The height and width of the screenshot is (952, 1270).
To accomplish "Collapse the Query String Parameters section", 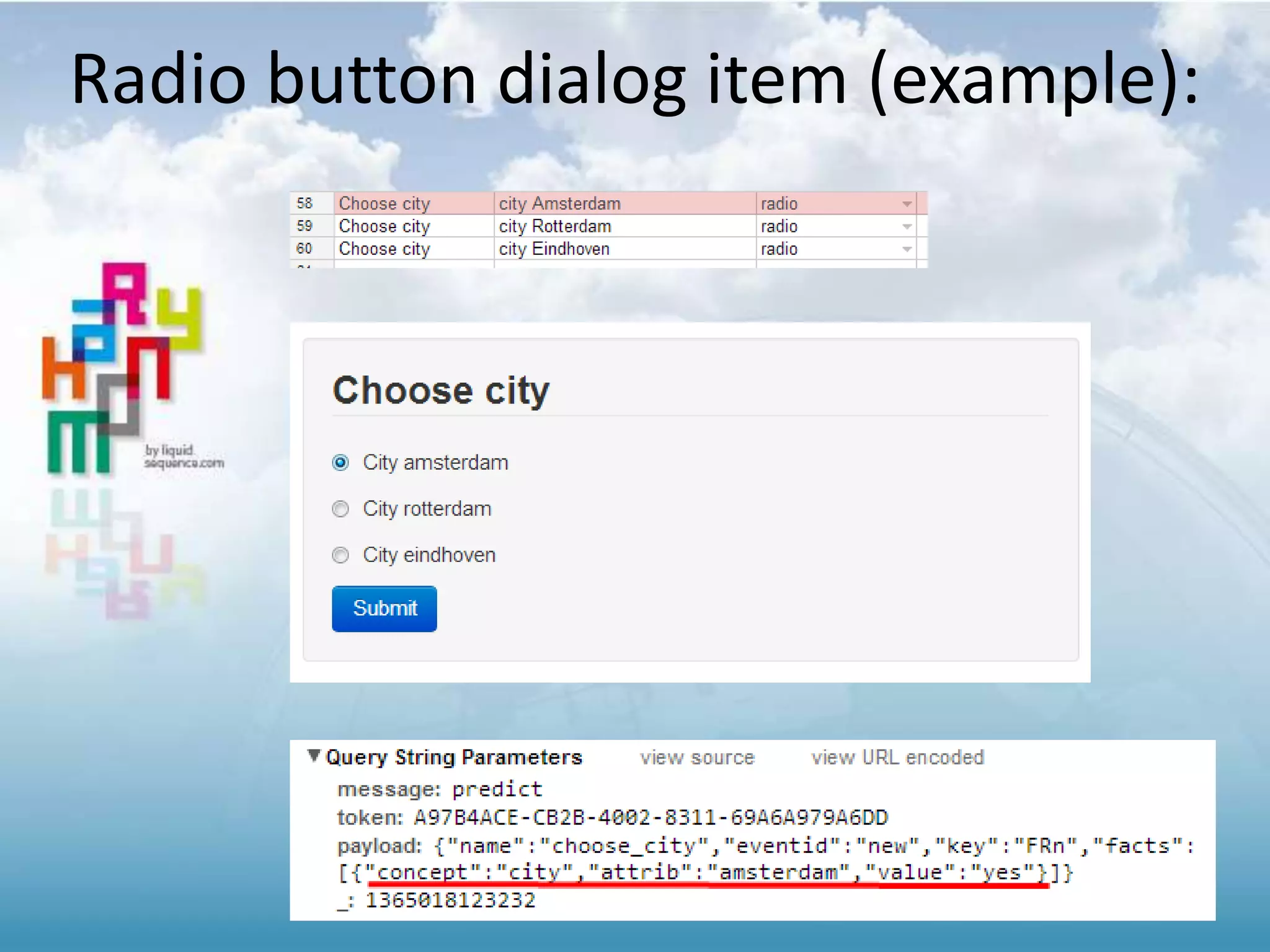I will click(x=314, y=756).
